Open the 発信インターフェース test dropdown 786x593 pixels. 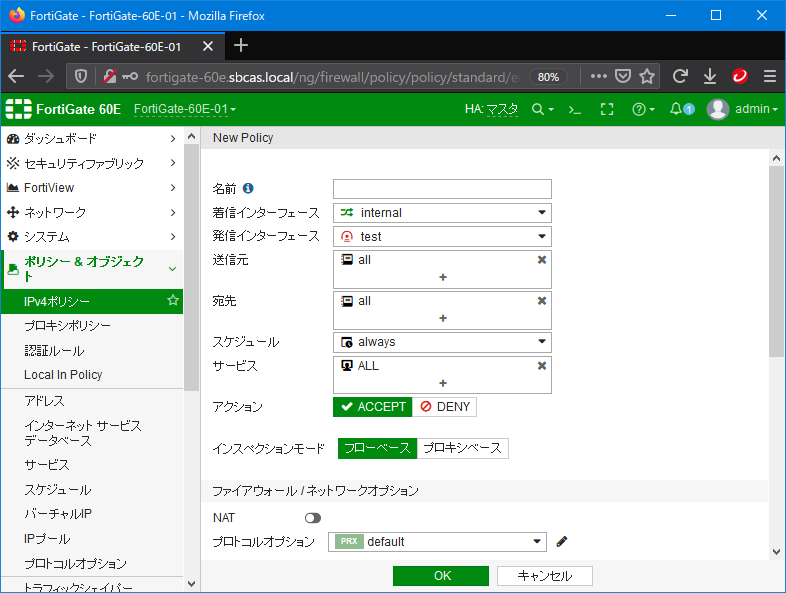click(x=442, y=237)
